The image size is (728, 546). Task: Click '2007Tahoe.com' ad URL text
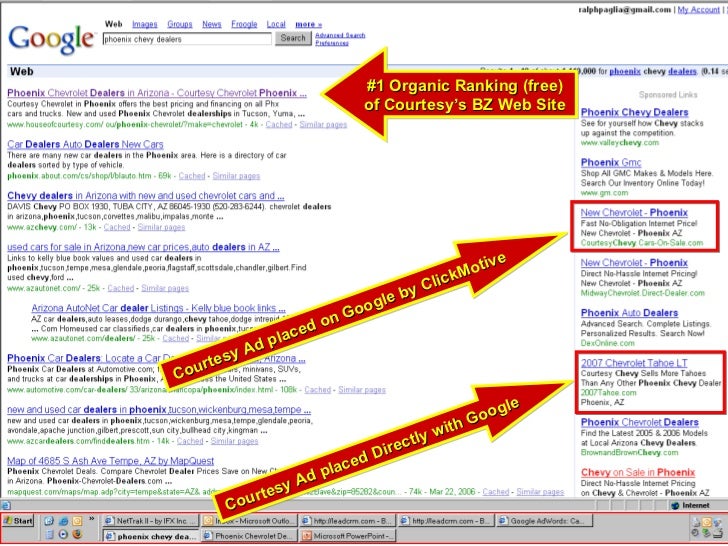click(608, 393)
